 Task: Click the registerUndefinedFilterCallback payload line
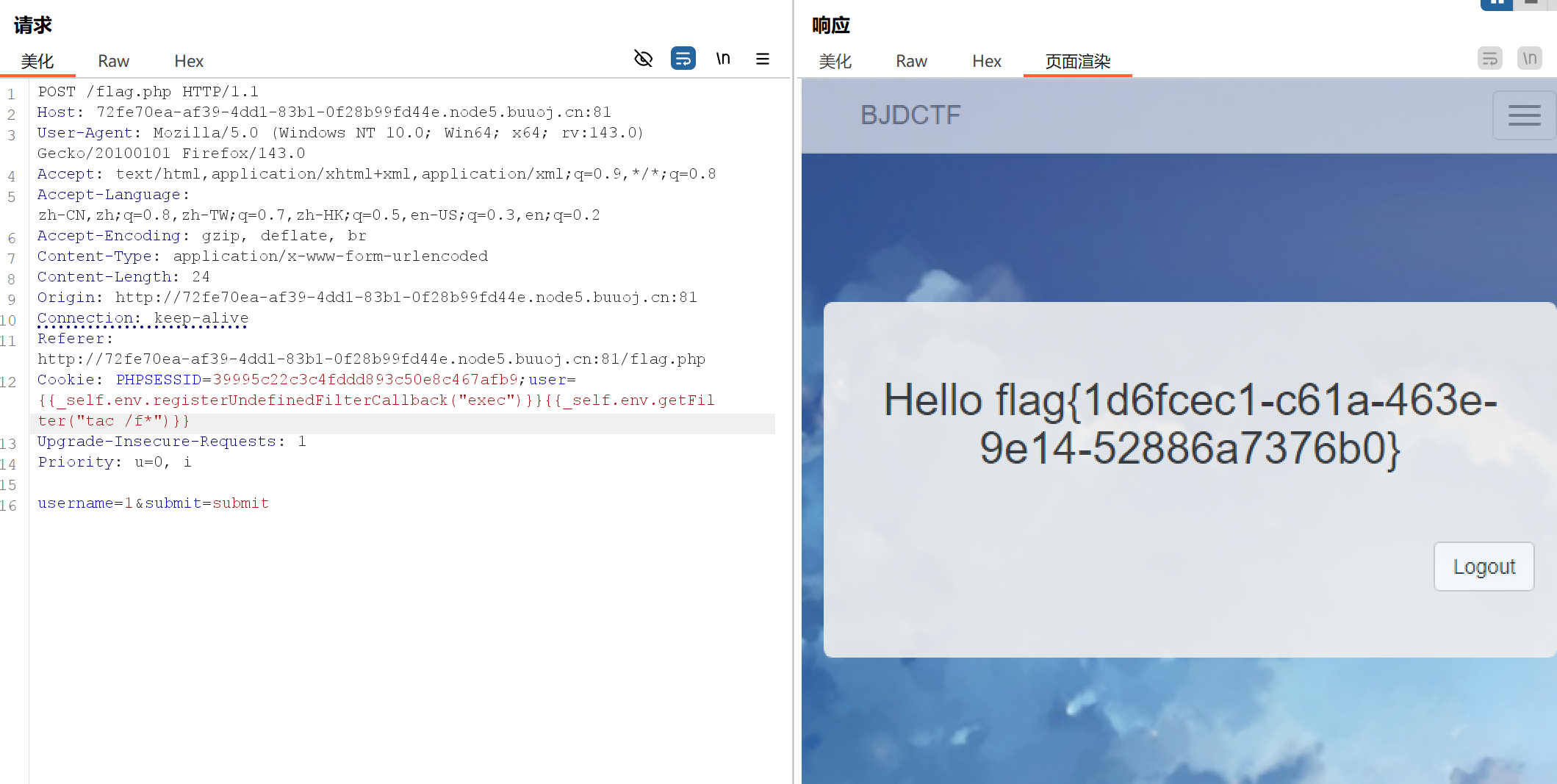click(x=376, y=400)
